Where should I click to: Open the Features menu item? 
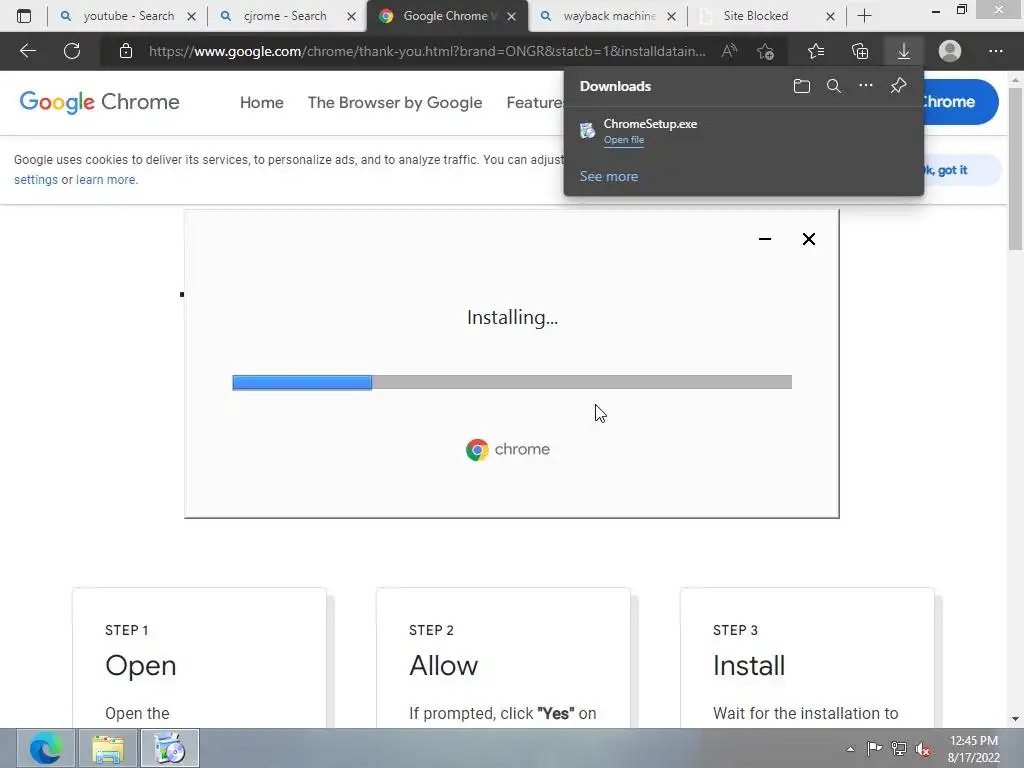[535, 103]
